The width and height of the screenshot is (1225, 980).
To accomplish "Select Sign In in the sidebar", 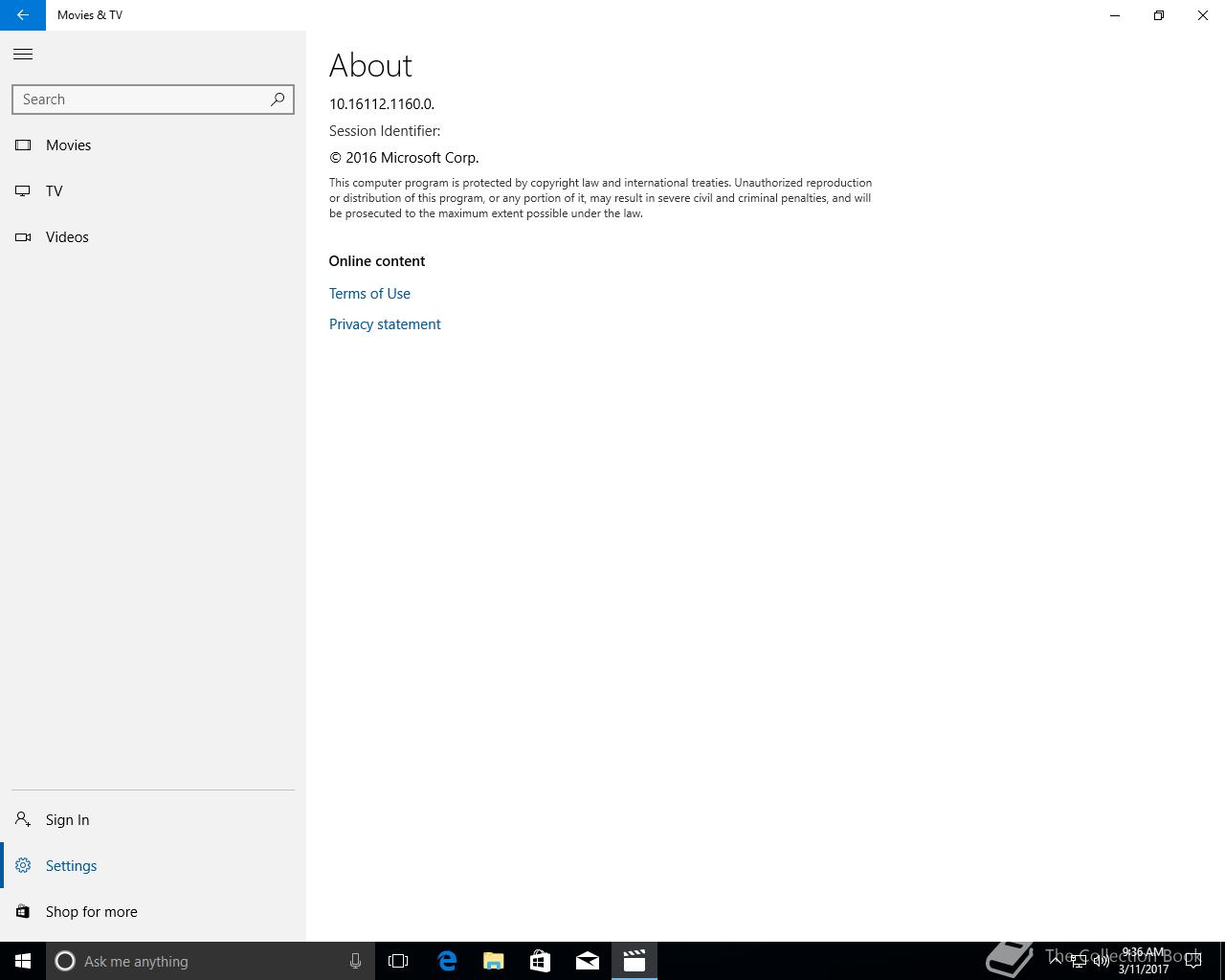I will 153,820.
